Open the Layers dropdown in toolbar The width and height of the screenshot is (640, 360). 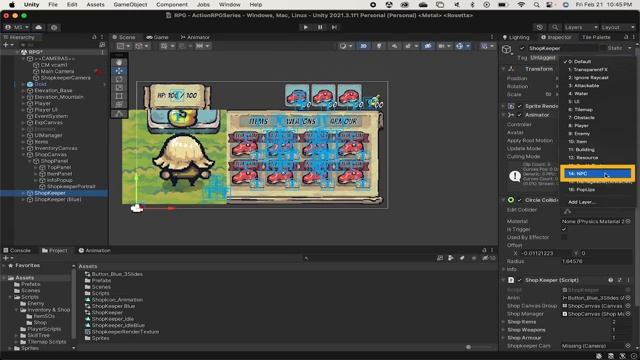tap(581, 27)
